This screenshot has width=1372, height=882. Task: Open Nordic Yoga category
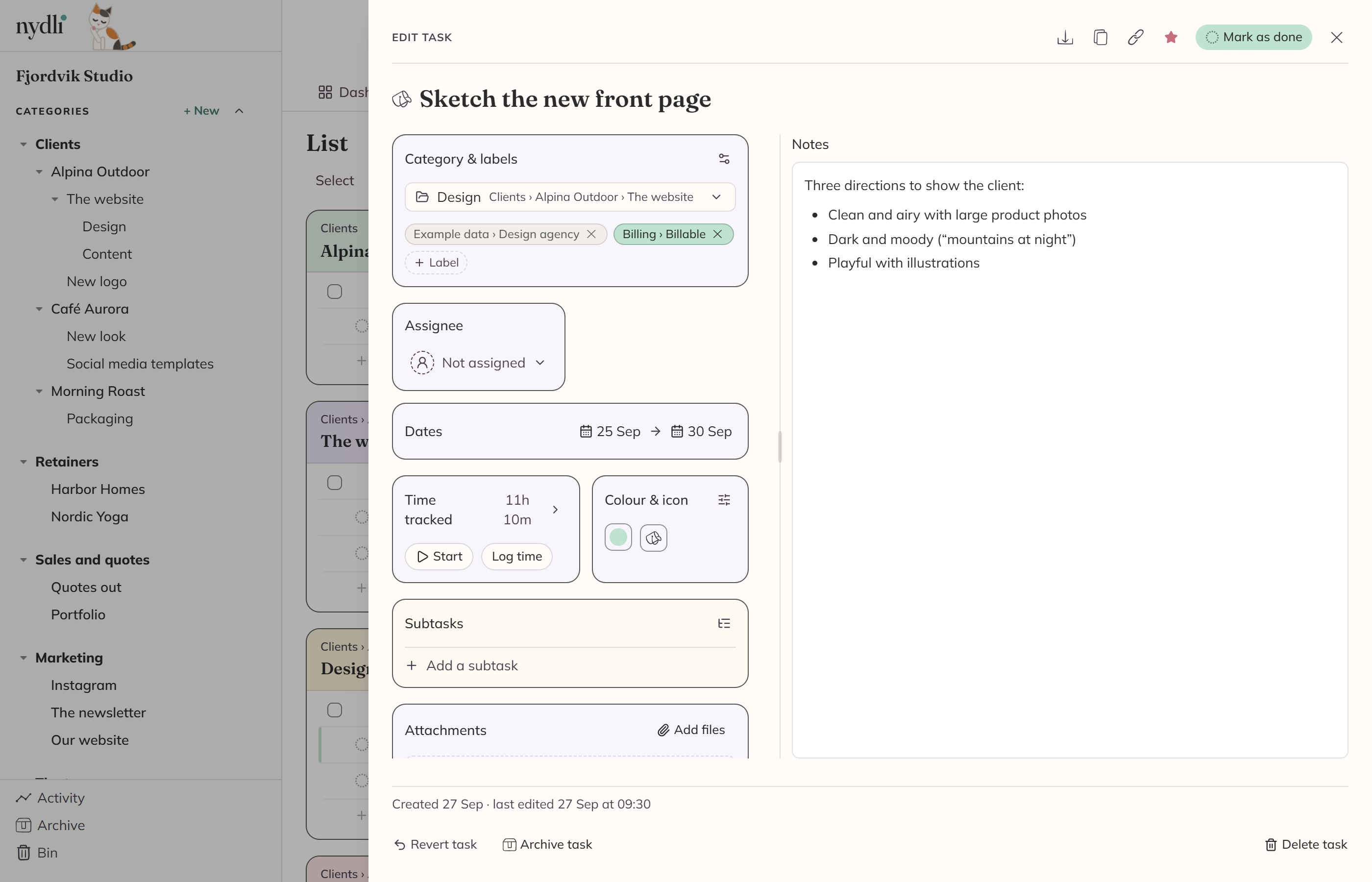click(x=89, y=516)
